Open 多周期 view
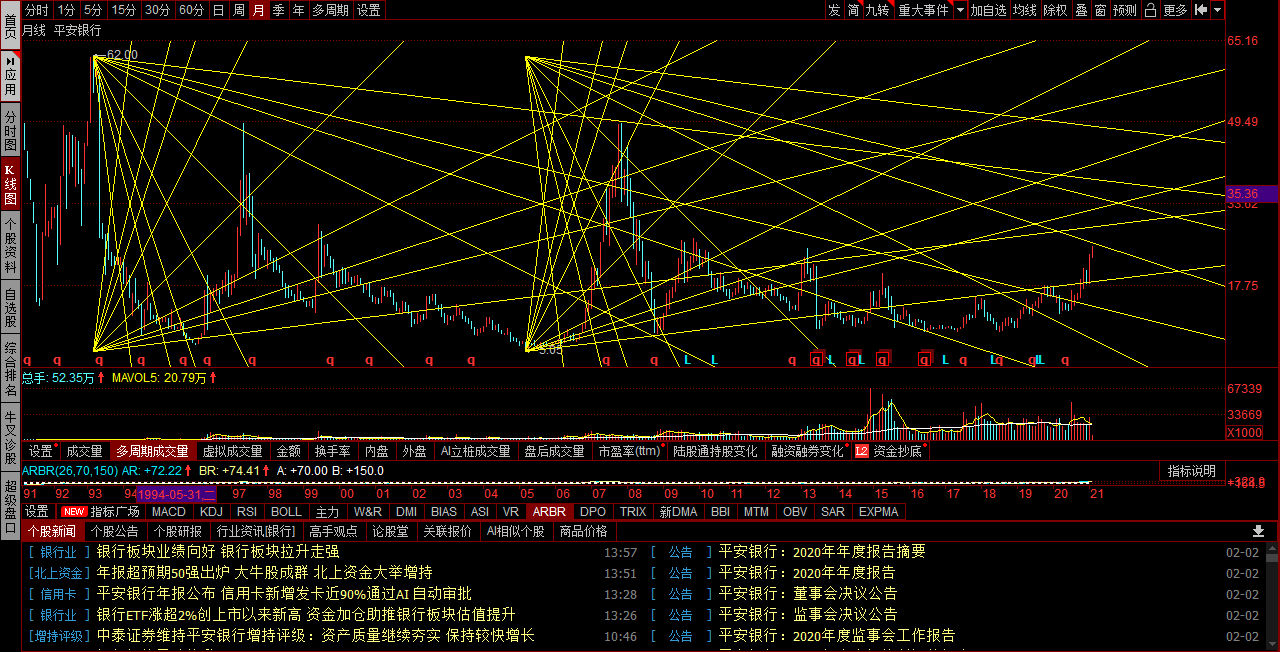 330,10
